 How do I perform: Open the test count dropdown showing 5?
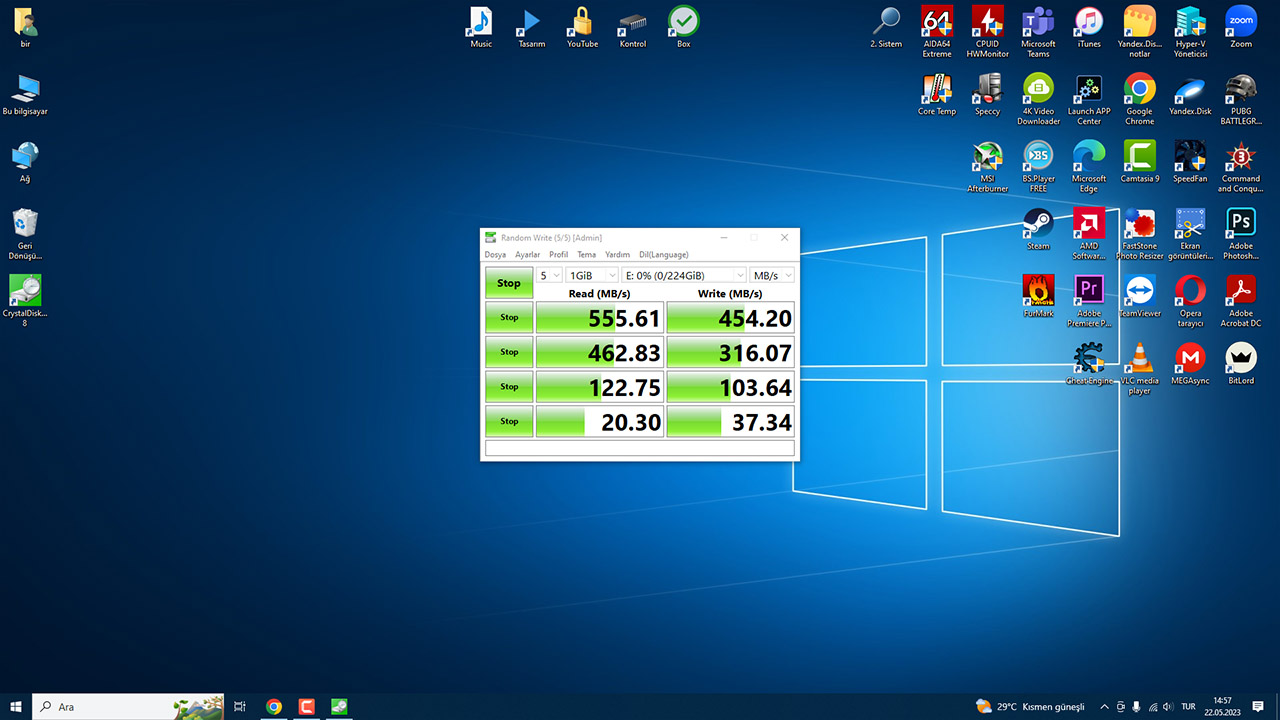pyautogui.click(x=550, y=276)
